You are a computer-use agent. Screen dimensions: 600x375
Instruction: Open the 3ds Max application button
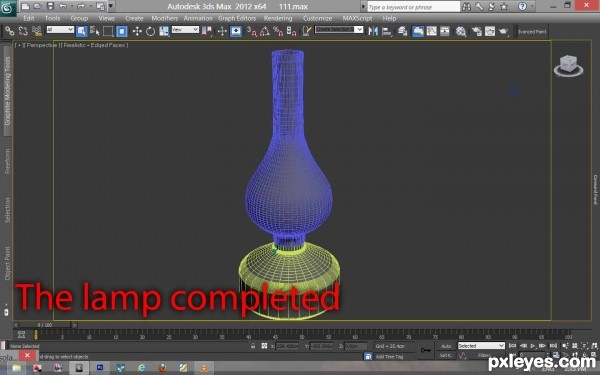pos(8,8)
